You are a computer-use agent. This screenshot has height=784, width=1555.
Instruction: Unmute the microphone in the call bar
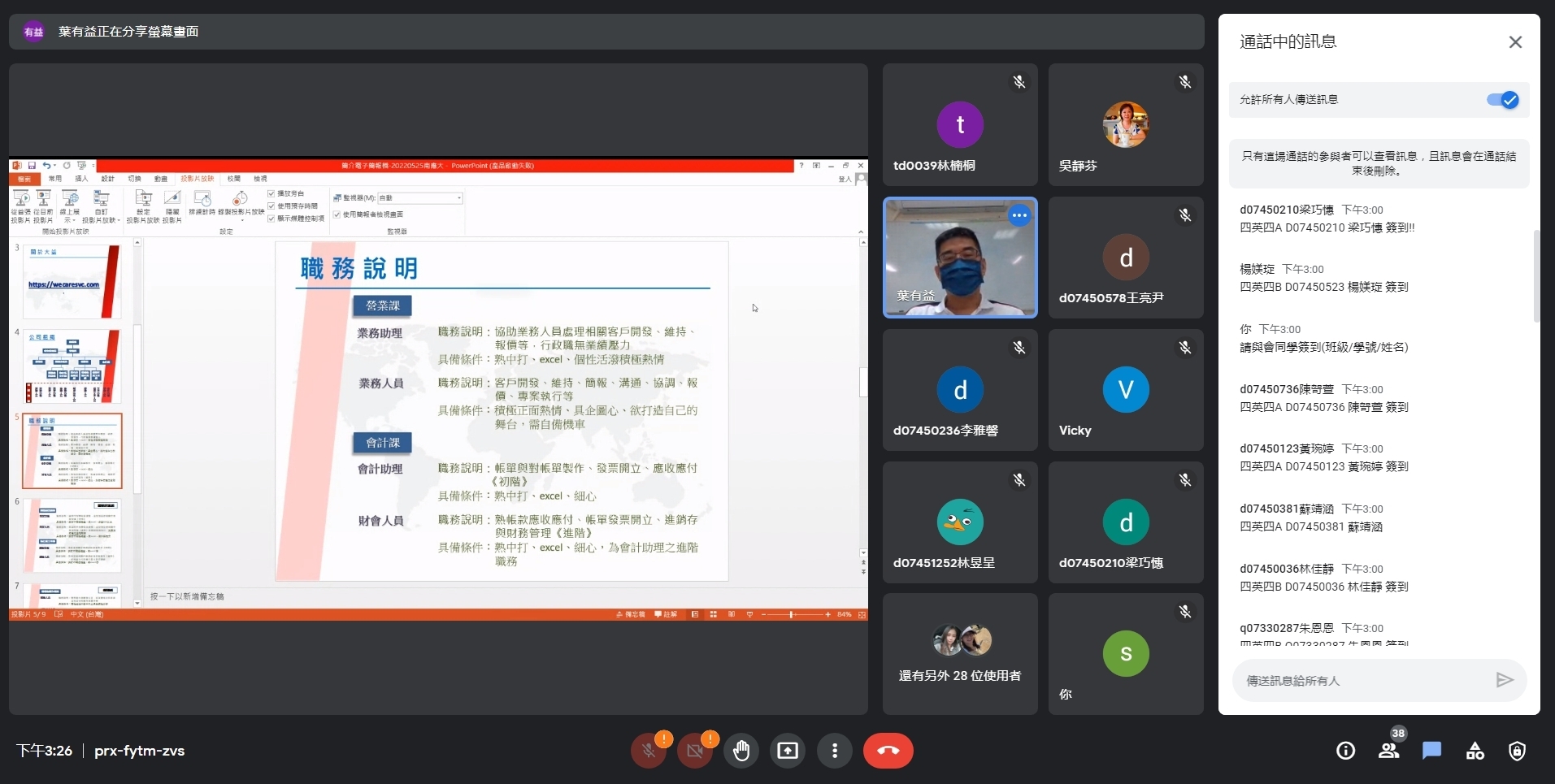pyautogui.click(x=649, y=751)
